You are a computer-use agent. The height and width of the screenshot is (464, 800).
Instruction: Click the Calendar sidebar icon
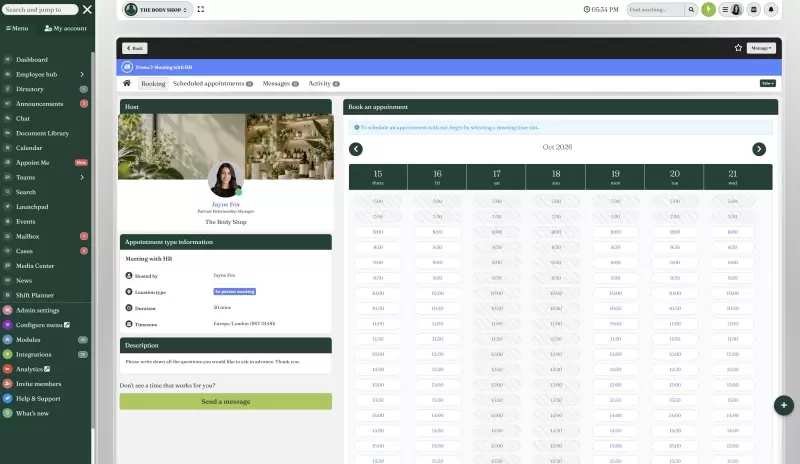pos(8,148)
